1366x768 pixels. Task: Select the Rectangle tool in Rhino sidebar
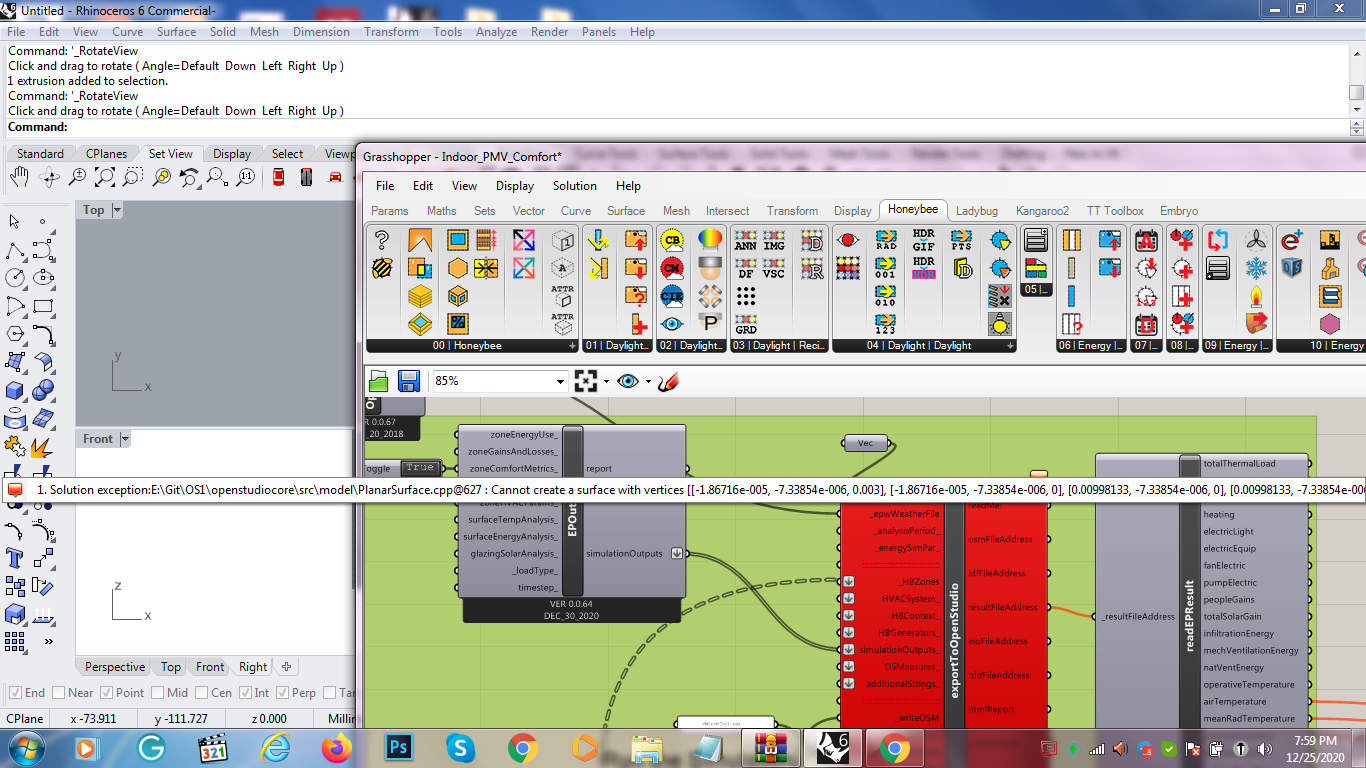pyautogui.click(x=43, y=306)
